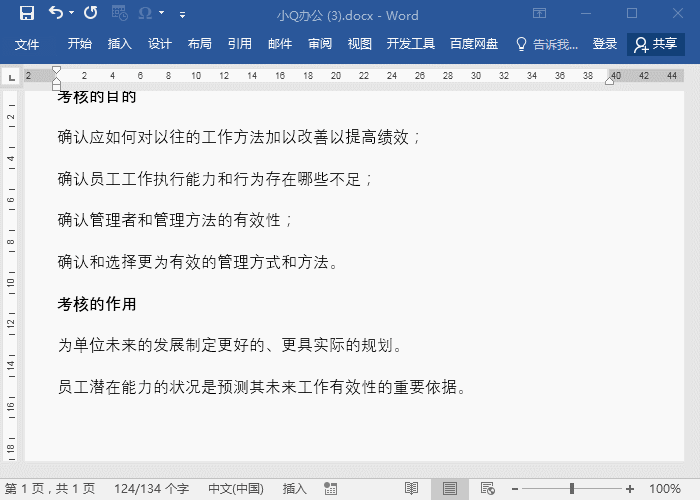Switch to the 开始 tab
This screenshot has width=700, height=500.
80,44
